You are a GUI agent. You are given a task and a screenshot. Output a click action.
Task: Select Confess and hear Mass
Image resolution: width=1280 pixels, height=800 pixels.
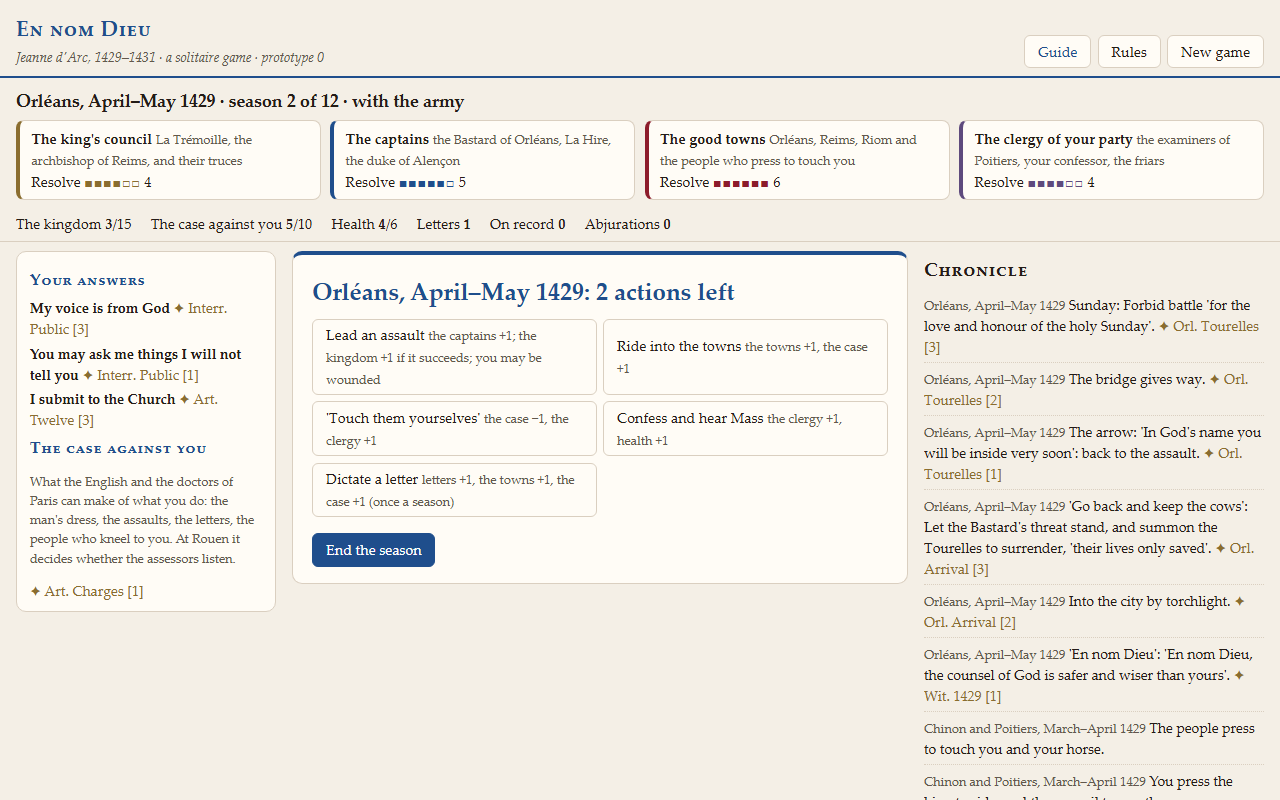click(745, 429)
